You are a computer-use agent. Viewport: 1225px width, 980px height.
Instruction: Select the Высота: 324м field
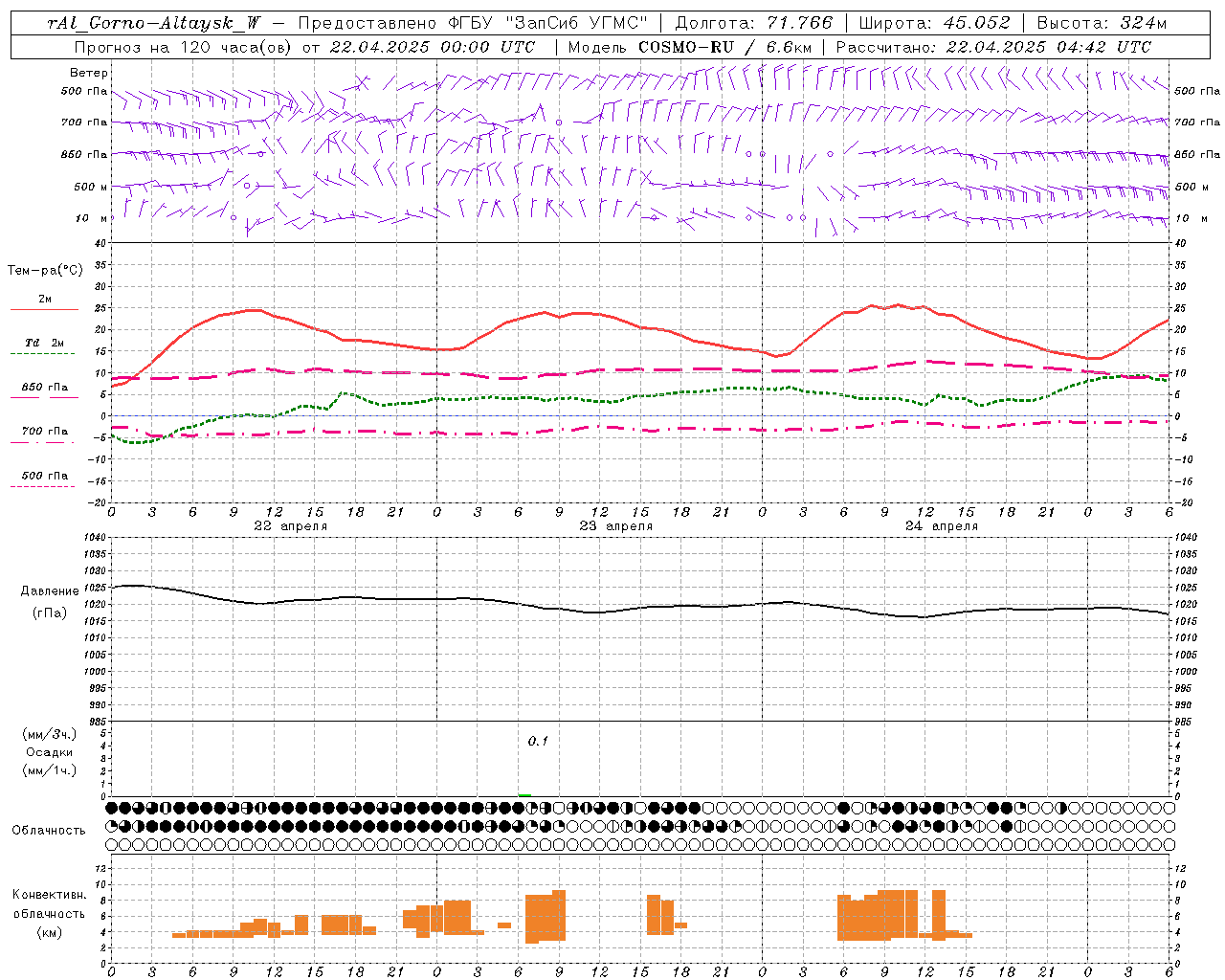coord(1102,23)
